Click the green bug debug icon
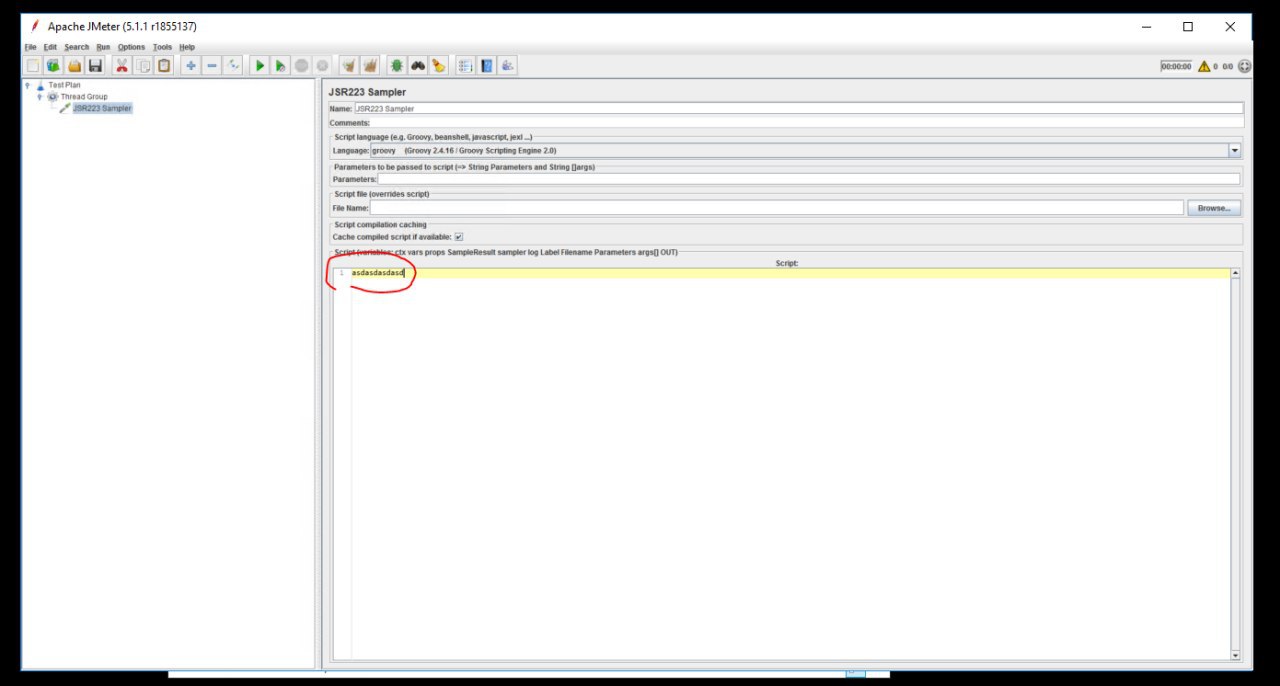The height and width of the screenshot is (686, 1280). tap(397, 66)
